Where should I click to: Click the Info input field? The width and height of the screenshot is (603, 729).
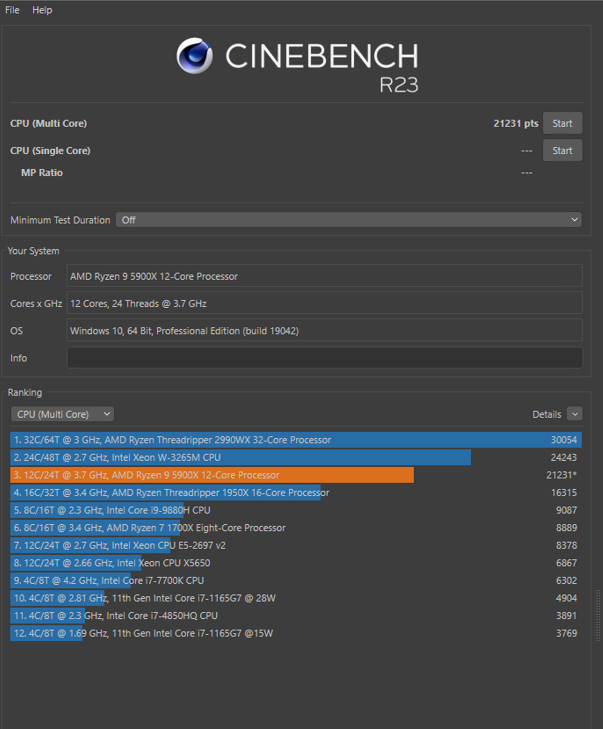325,358
